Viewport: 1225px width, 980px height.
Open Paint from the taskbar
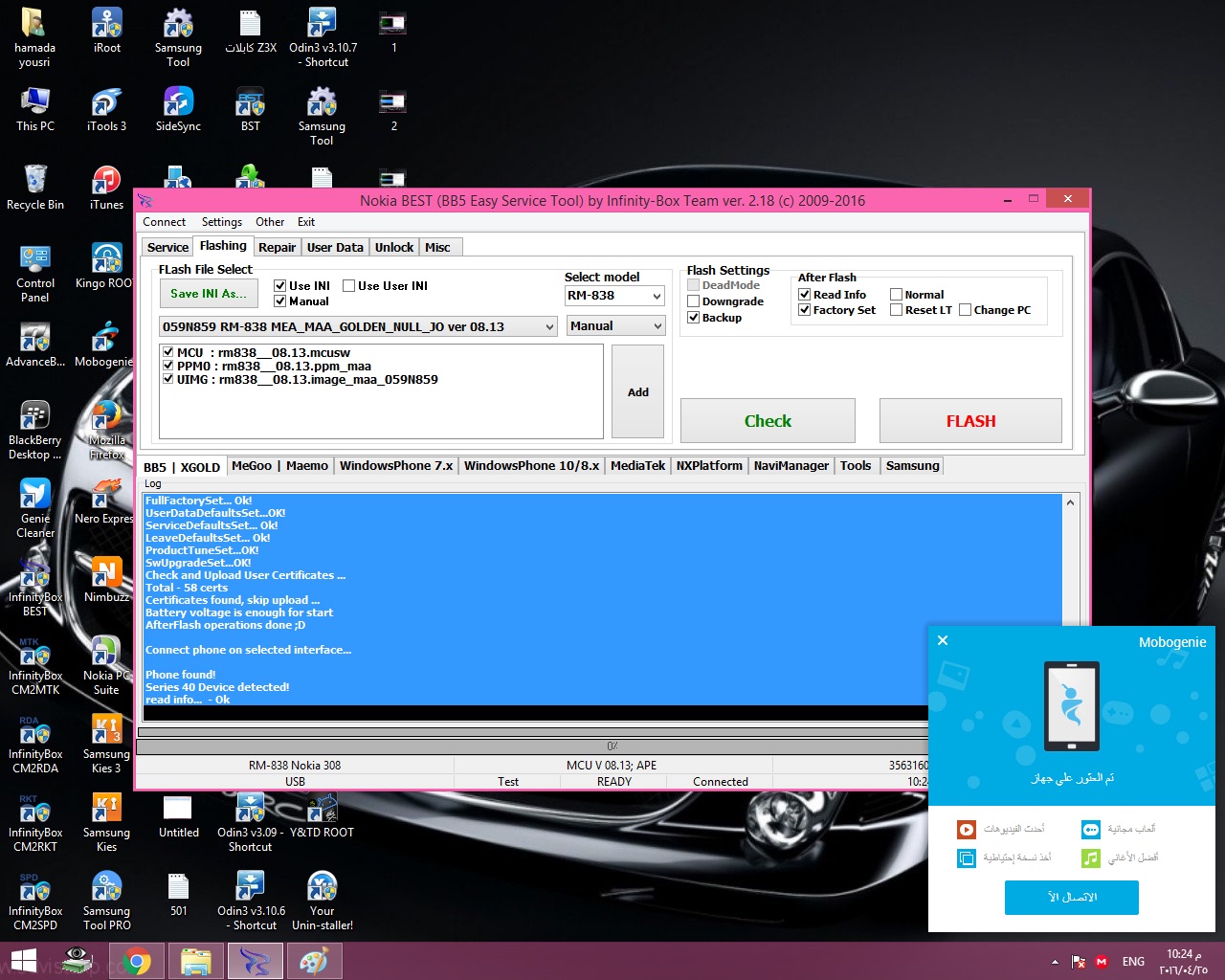(314, 961)
